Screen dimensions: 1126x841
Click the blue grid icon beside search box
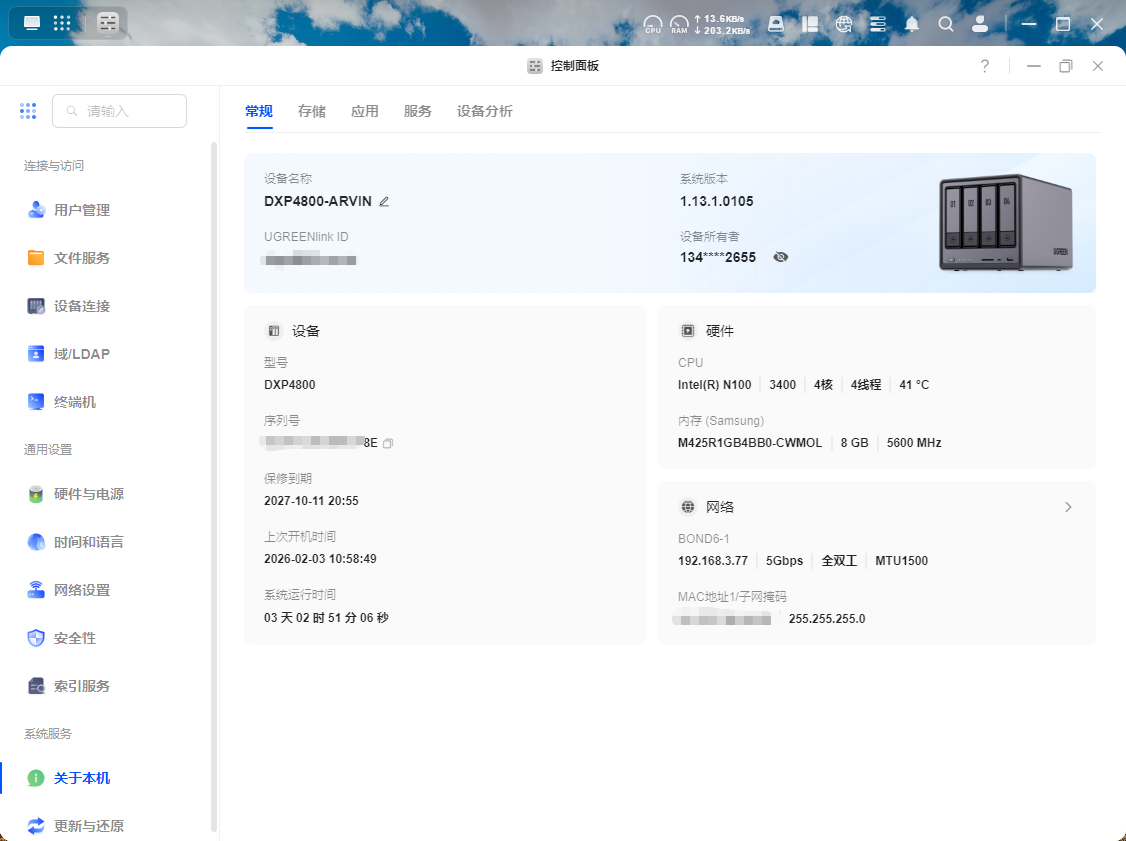tap(28, 111)
